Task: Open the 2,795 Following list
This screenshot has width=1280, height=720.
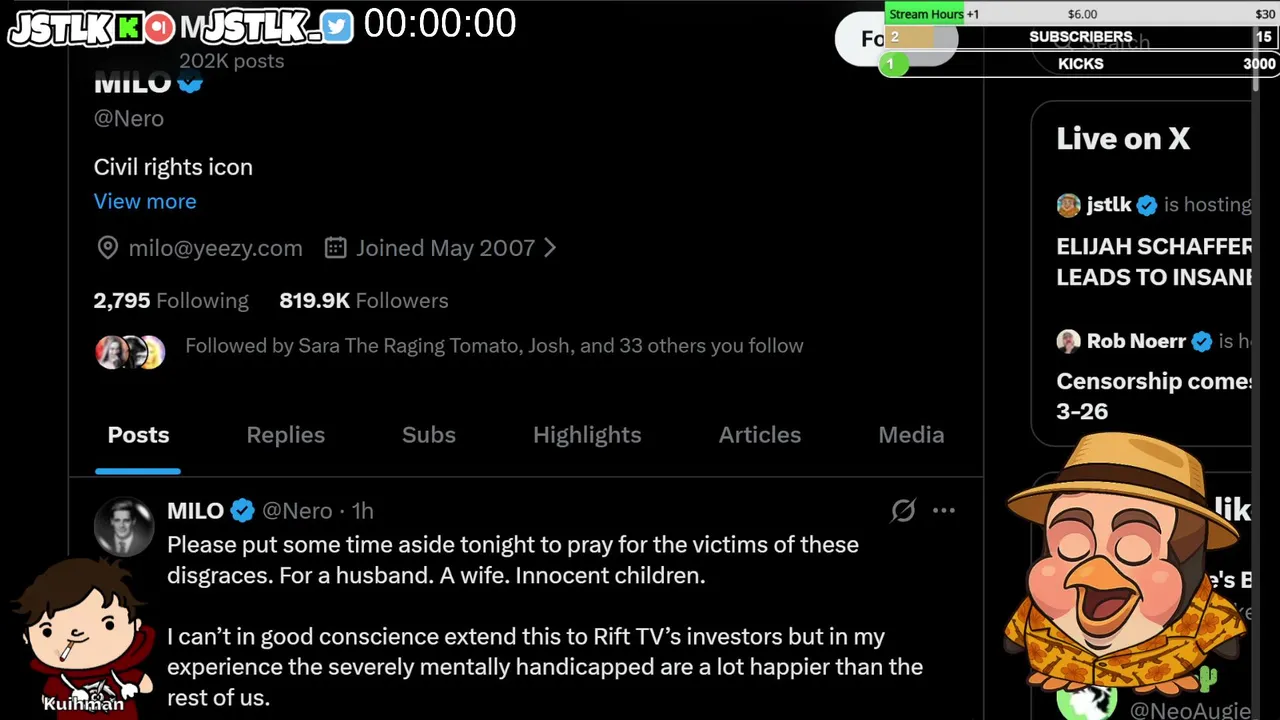Action: 171,300
